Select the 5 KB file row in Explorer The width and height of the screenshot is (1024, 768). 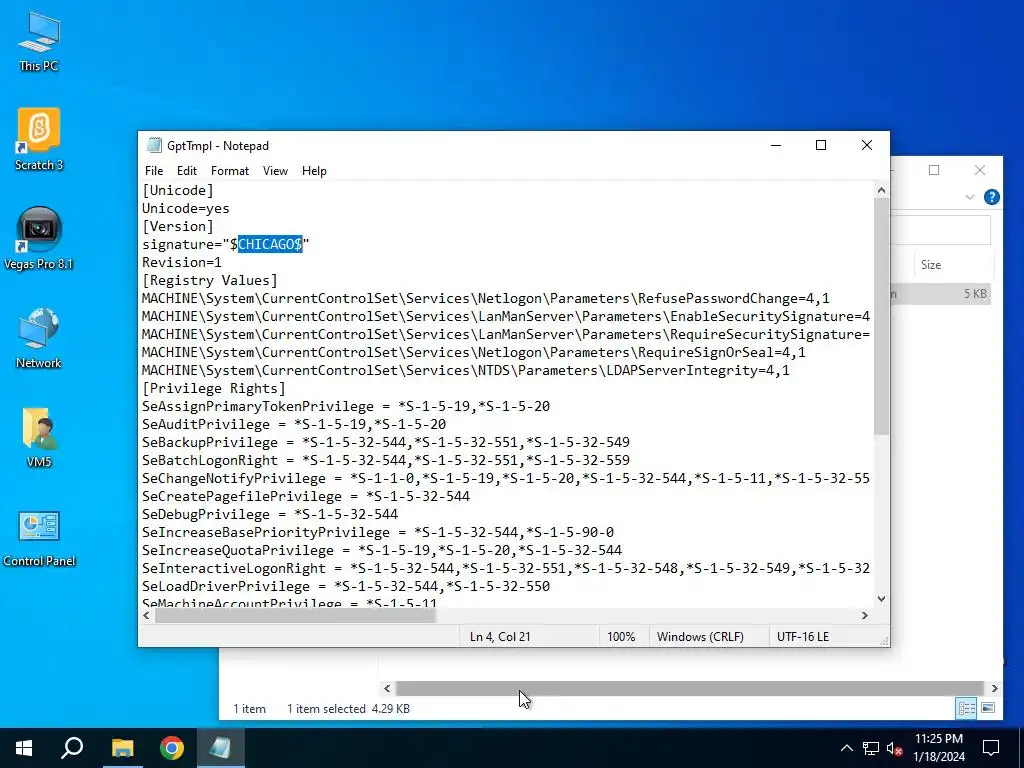(x=940, y=294)
